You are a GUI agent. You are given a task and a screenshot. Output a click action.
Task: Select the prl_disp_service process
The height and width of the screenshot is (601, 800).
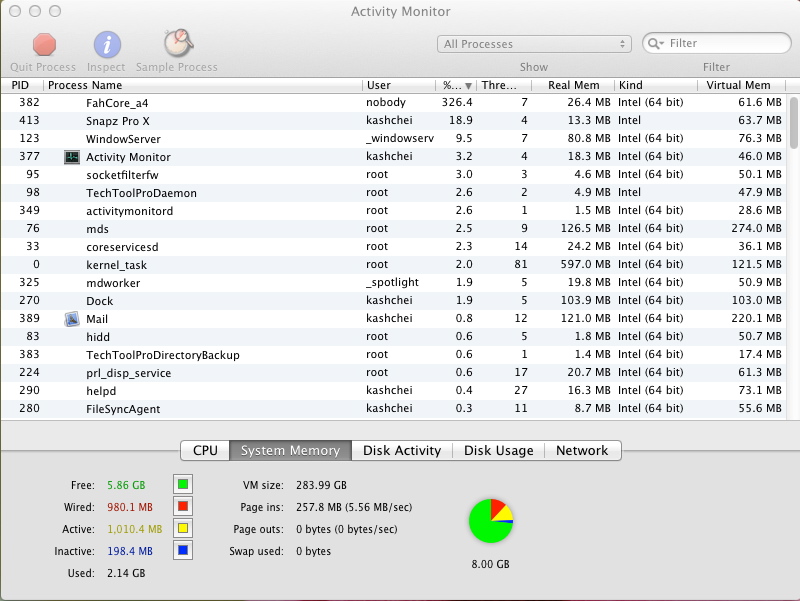click(x=393, y=372)
